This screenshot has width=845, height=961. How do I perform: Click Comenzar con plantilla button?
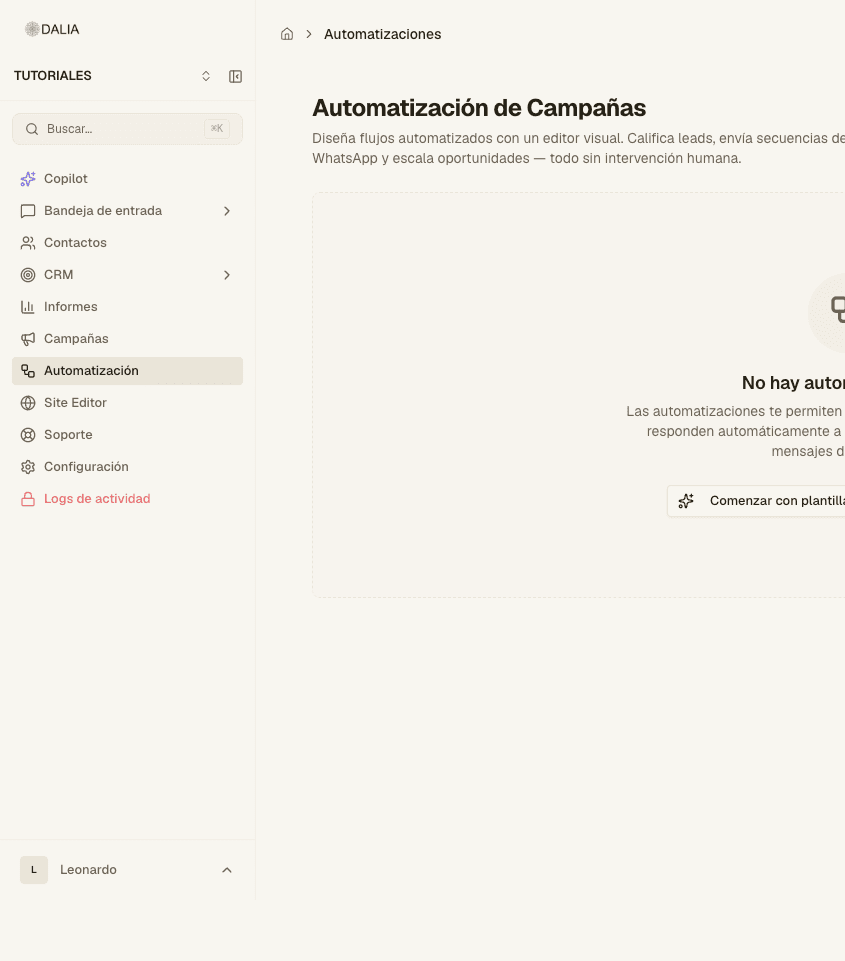(756, 501)
